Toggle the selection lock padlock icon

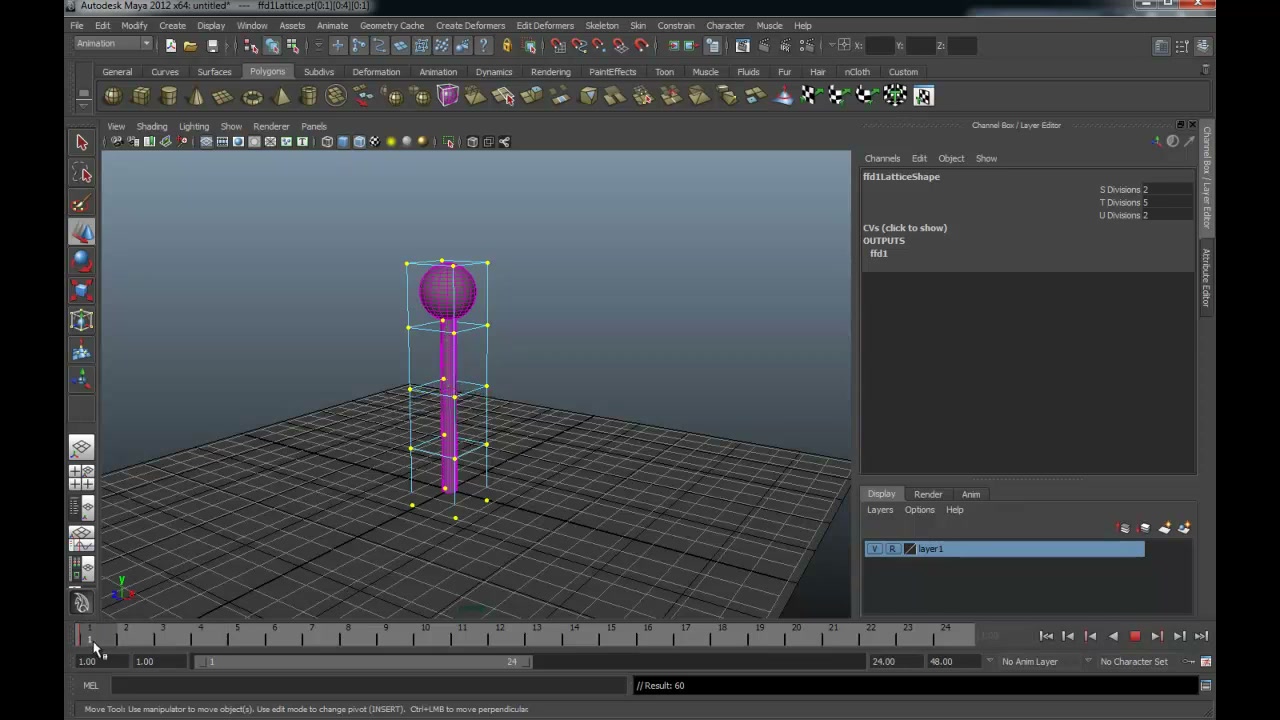point(507,45)
